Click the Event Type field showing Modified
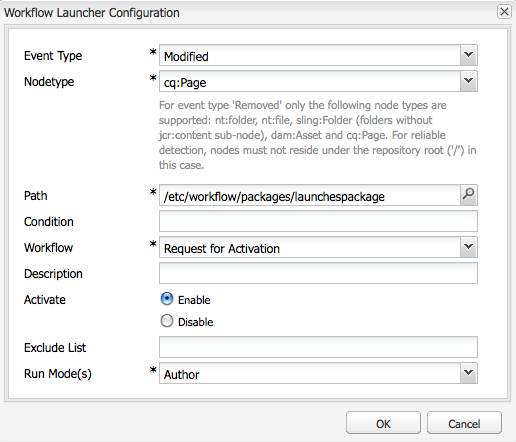Image resolution: width=516 pixels, height=442 pixels. (x=310, y=55)
